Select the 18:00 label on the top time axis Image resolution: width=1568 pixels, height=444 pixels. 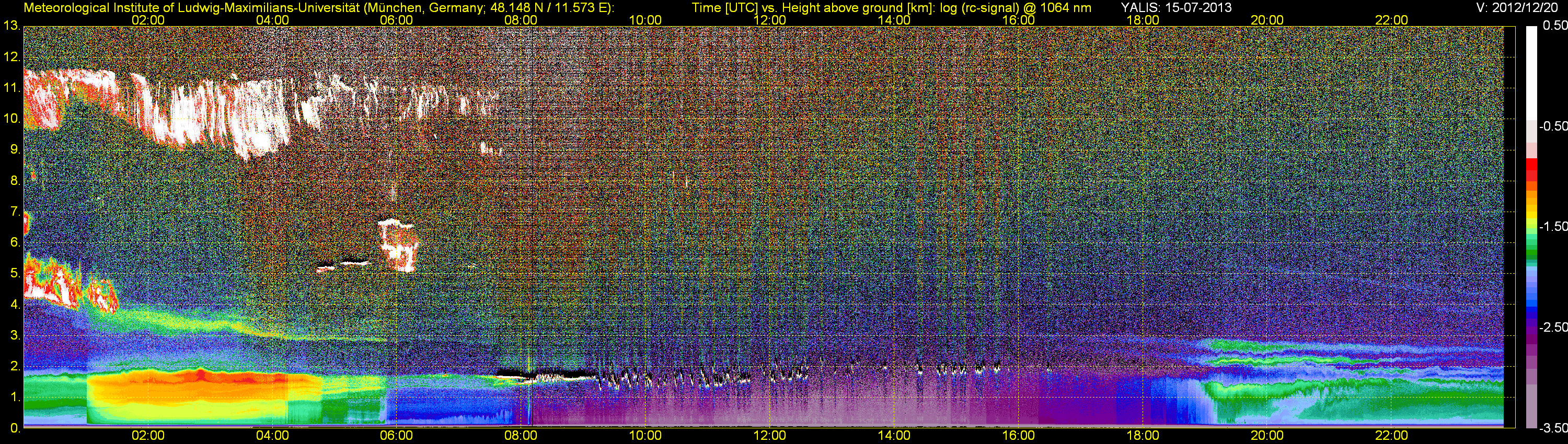pyautogui.click(x=1143, y=20)
